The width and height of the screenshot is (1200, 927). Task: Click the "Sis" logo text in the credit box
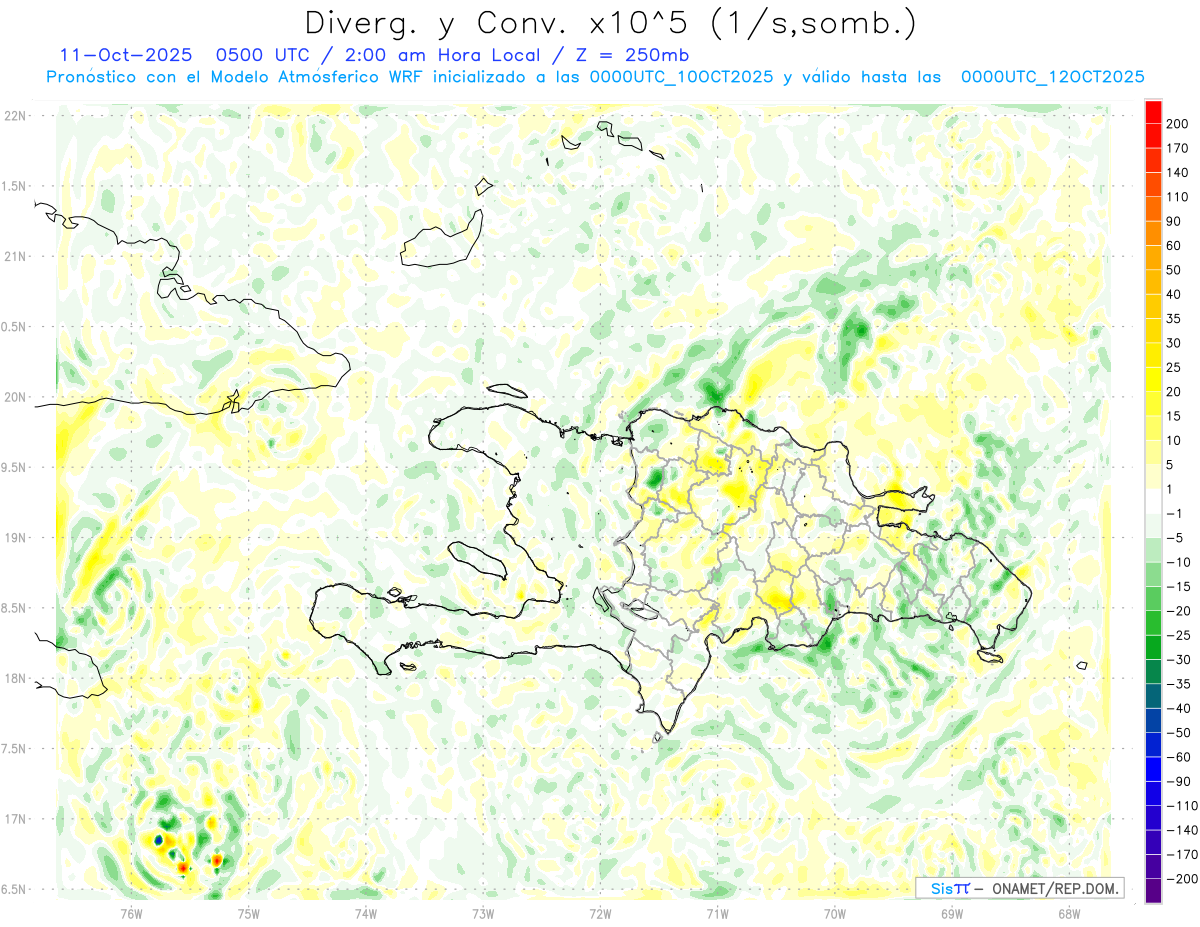[940, 888]
